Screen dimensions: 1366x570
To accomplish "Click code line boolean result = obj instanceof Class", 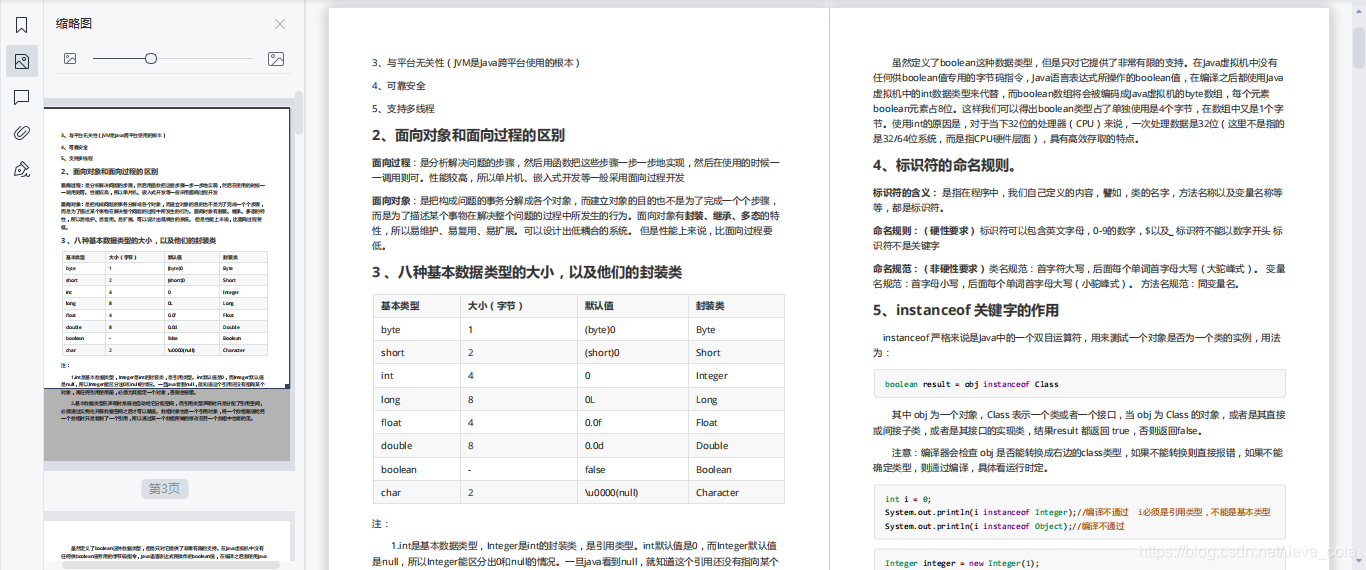I will coord(971,384).
